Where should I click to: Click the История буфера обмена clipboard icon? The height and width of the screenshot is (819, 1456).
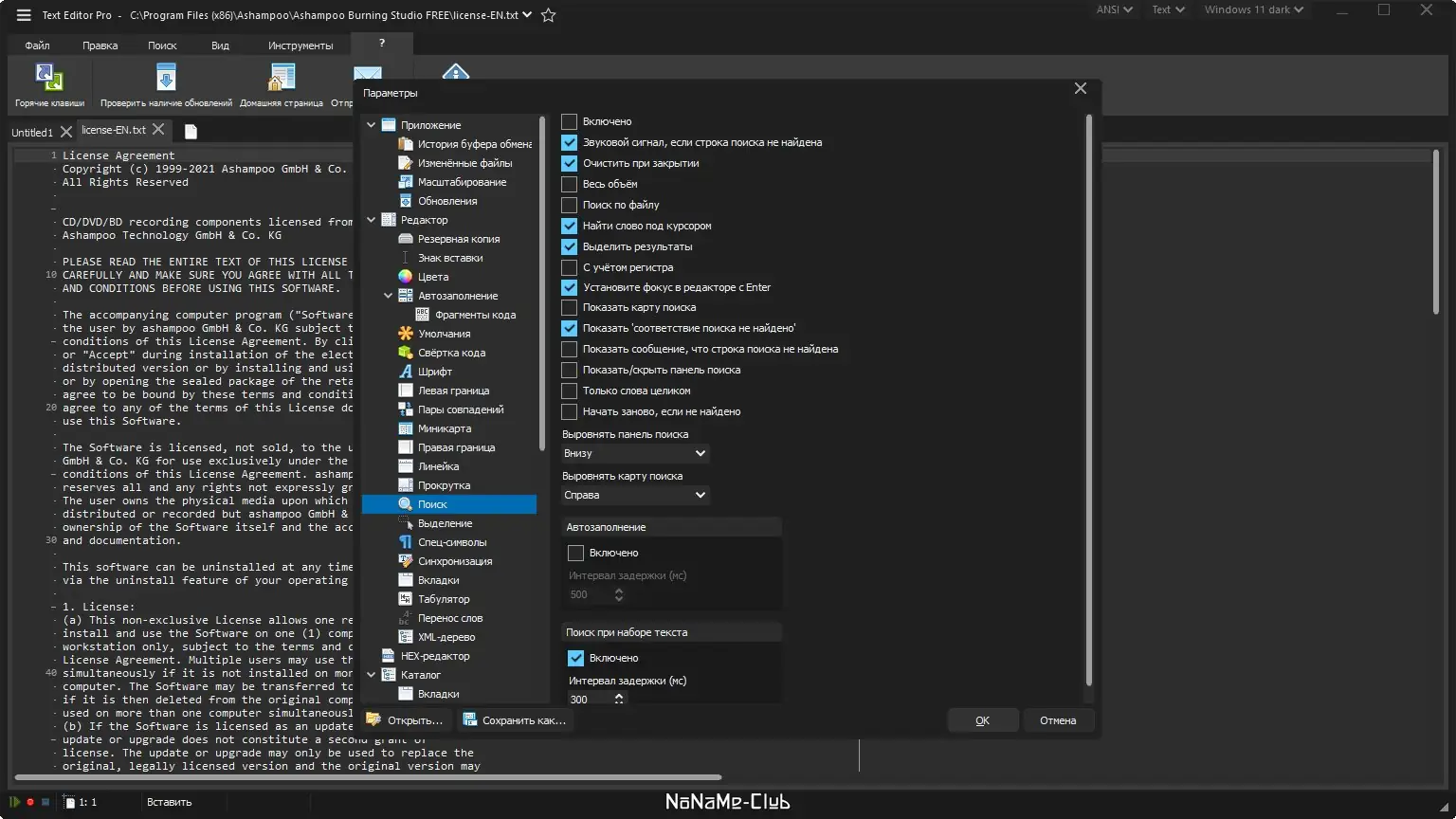click(406, 144)
